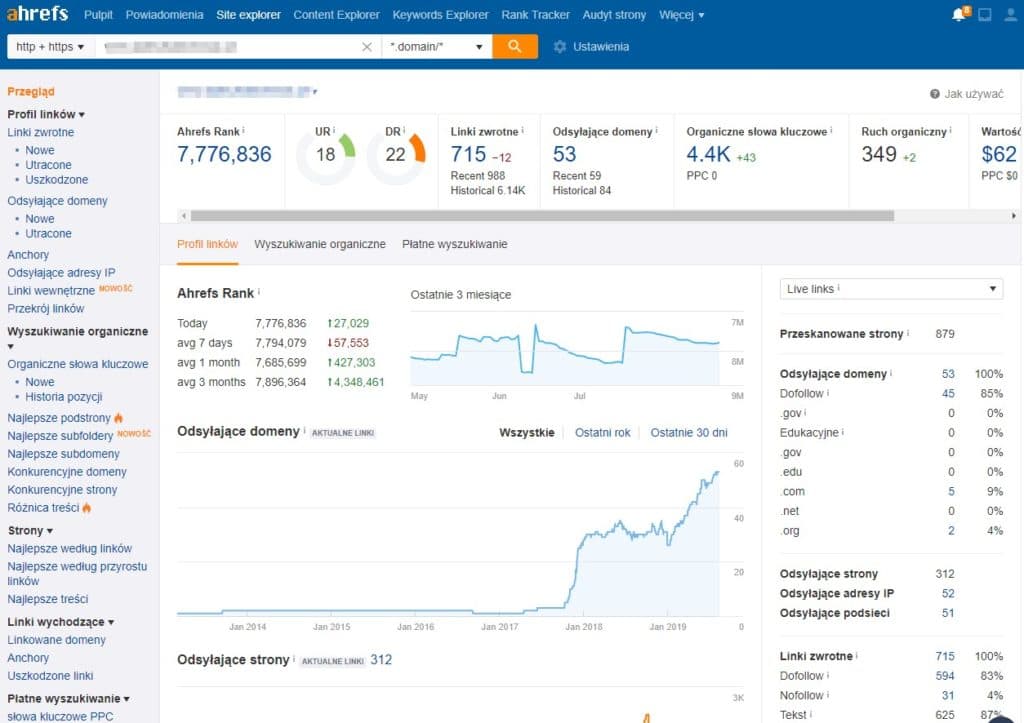Start the search with the orange magnifier
1024x723 pixels.
point(515,46)
